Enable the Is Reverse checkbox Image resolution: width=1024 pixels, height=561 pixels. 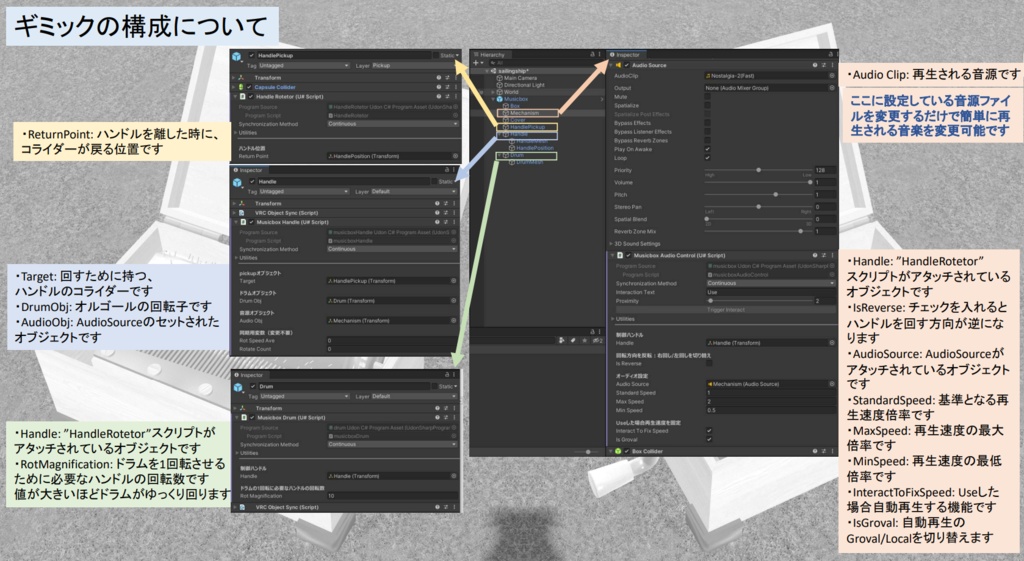click(709, 363)
